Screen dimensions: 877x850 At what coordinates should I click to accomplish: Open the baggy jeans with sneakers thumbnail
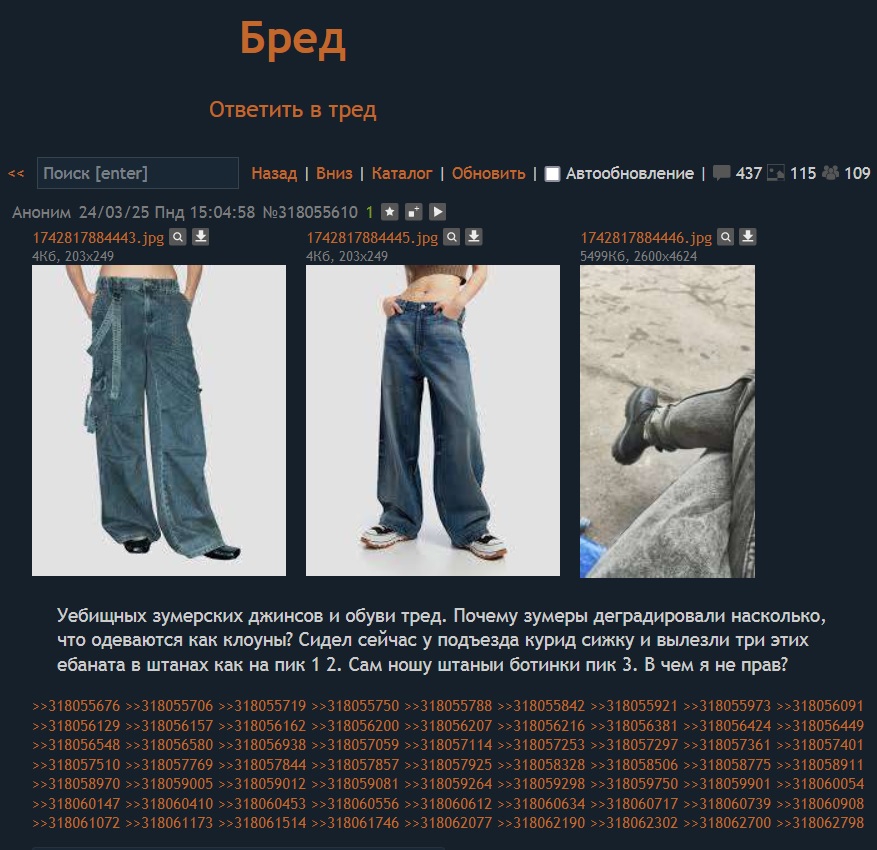click(433, 421)
